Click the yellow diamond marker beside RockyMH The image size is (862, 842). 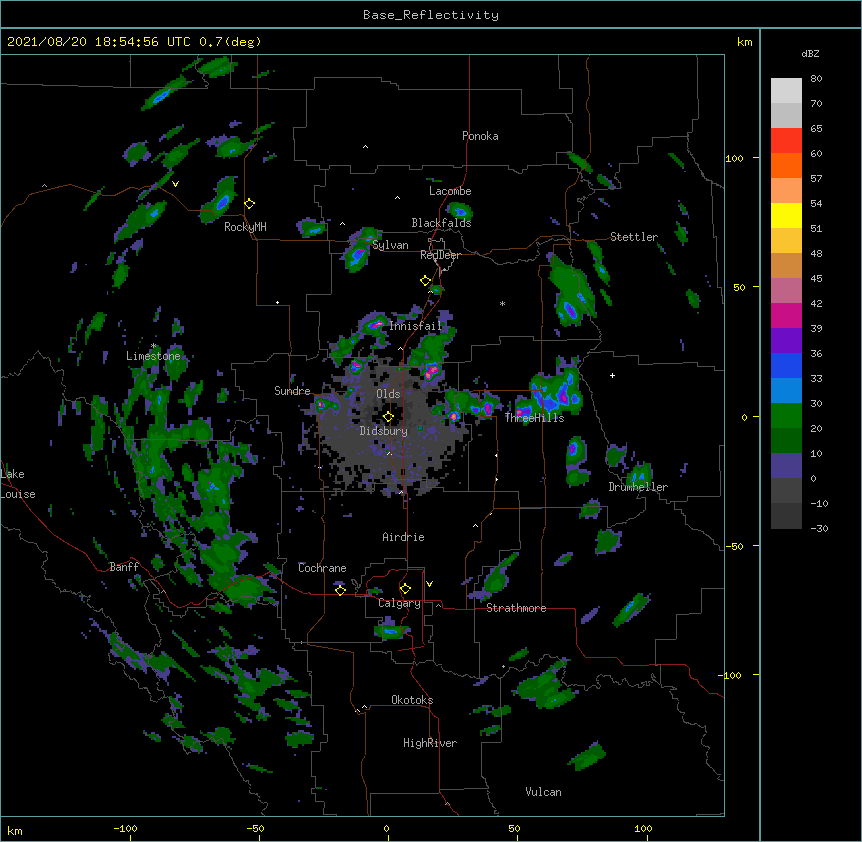250,204
